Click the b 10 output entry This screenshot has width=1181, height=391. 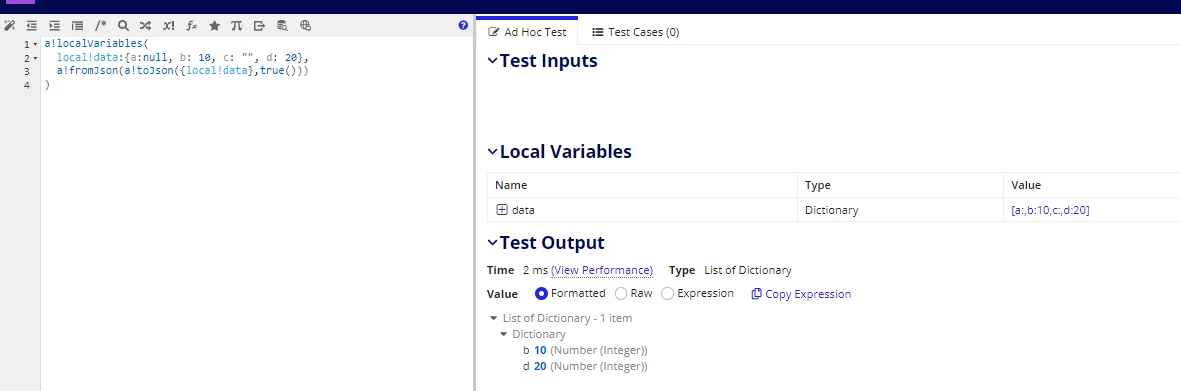coord(585,350)
